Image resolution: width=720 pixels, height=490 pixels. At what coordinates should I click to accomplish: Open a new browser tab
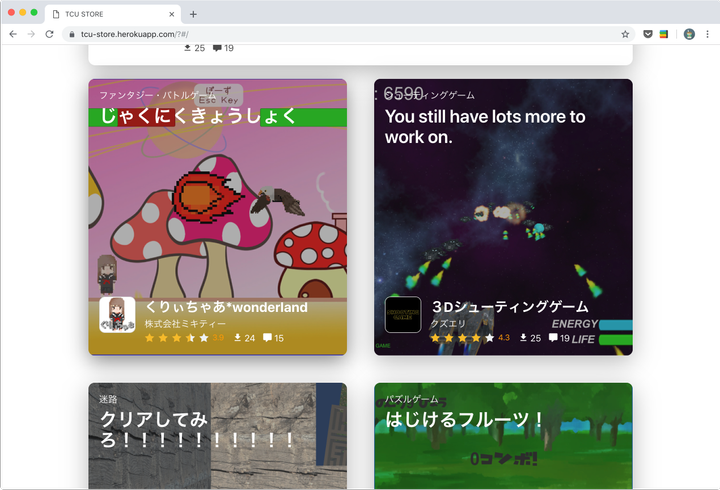193,14
